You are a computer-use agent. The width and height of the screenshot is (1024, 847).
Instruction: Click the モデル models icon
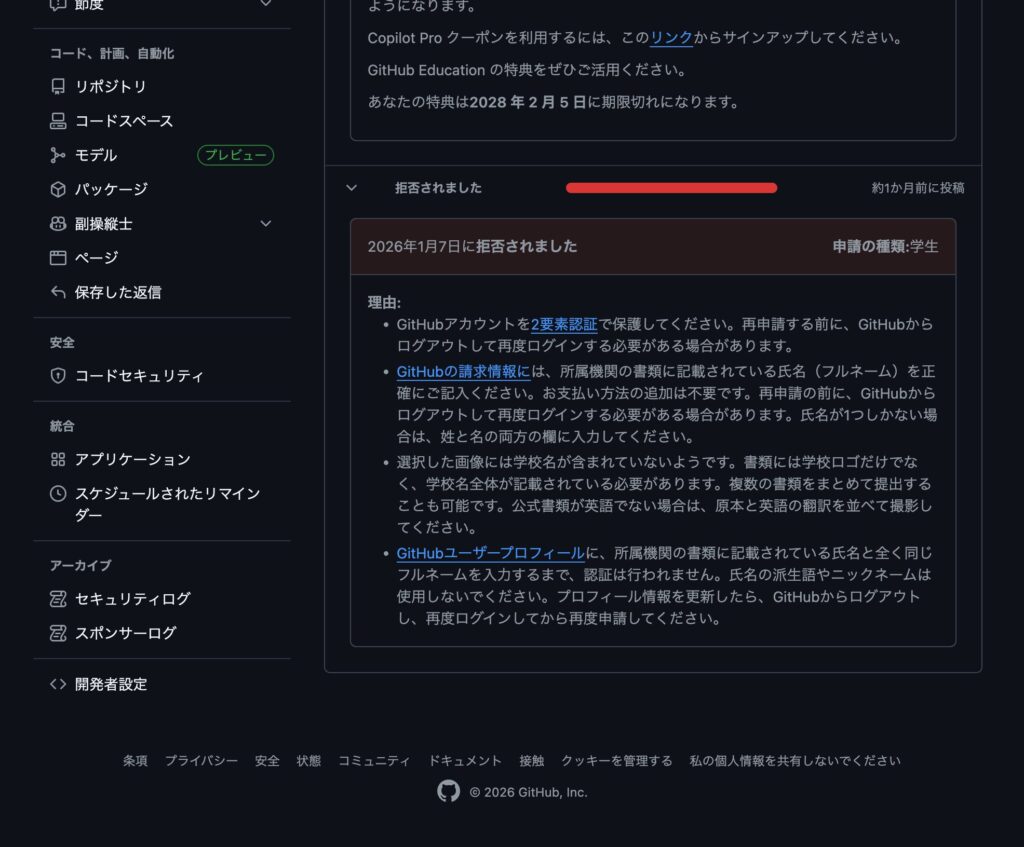pyautogui.click(x=58, y=155)
